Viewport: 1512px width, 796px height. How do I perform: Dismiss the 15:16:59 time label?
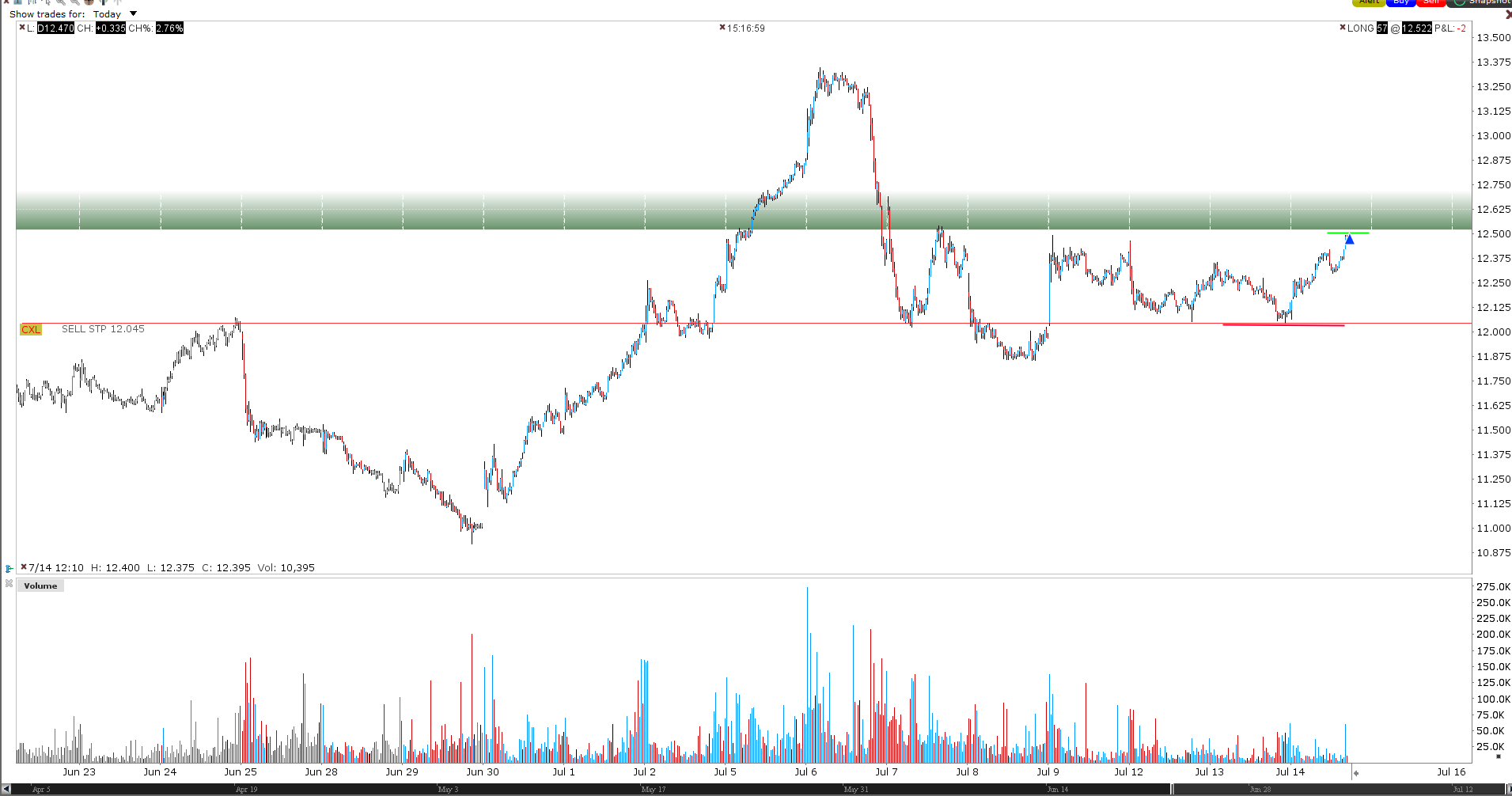(x=722, y=28)
